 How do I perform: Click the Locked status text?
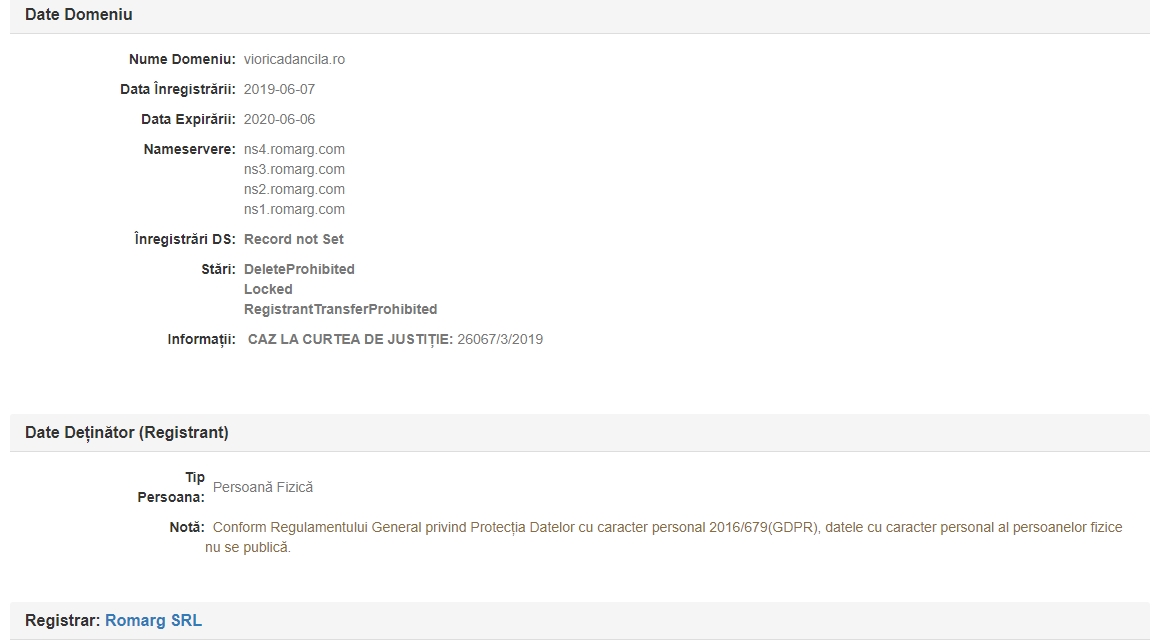[268, 289]
